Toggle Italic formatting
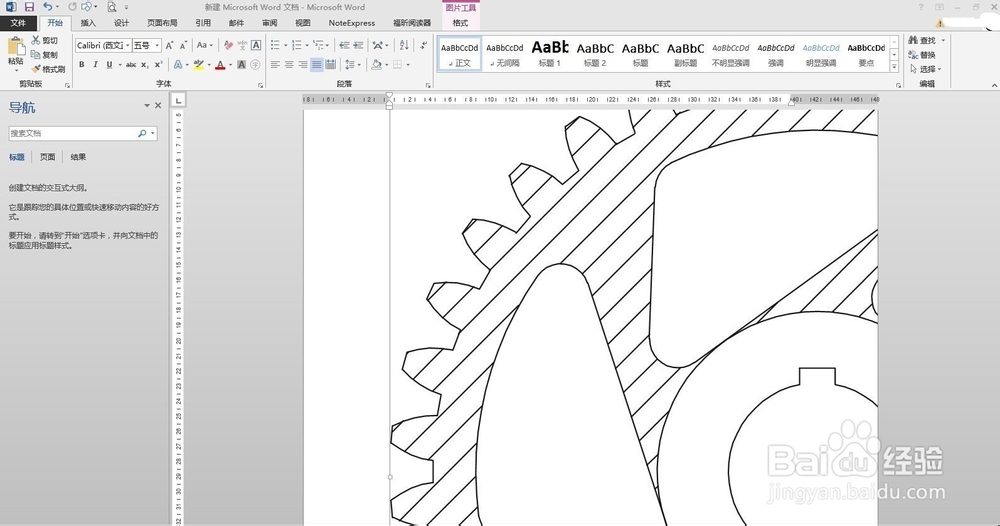This screenshot has width=1000, height=526. tap(95, 64)
